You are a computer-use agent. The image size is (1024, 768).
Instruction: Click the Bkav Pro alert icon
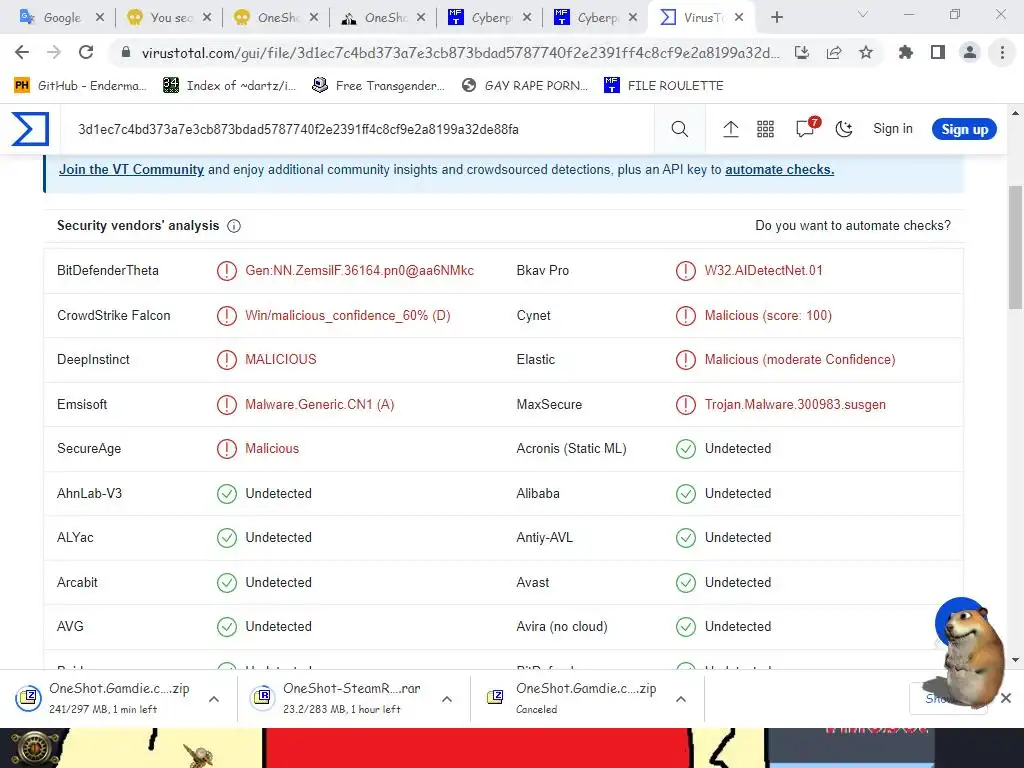pyautogui.click(x=686, y=270)
